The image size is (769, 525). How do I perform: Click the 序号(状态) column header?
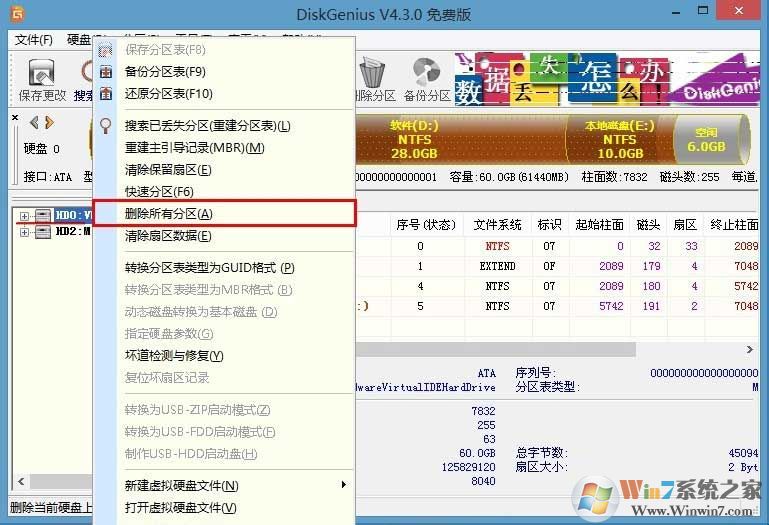[x=427, y=225]
